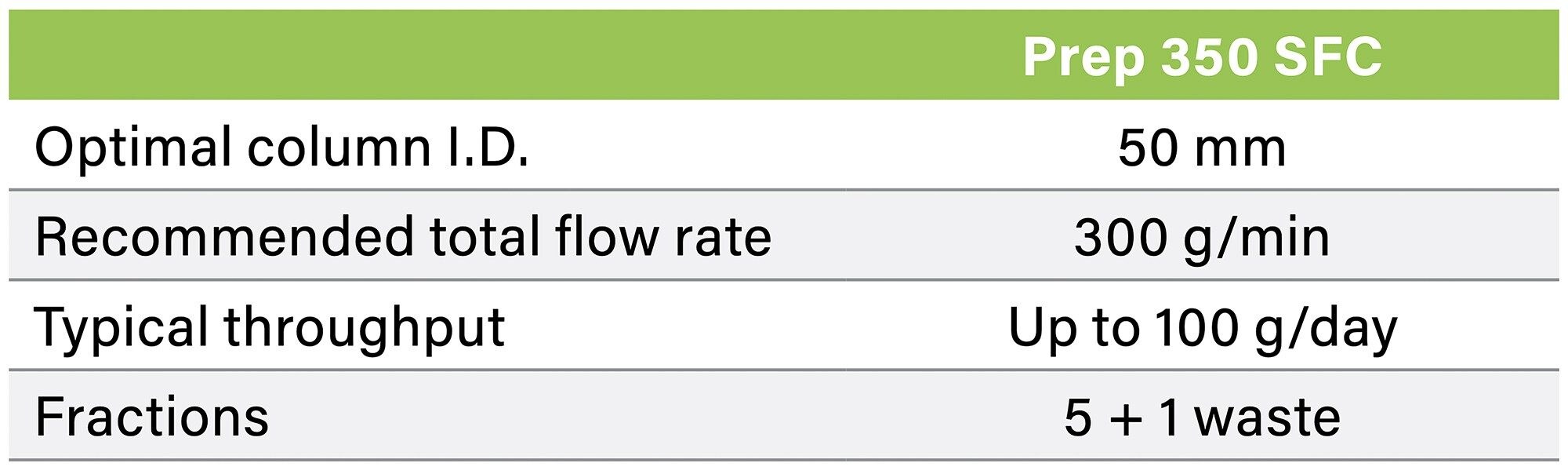
Task: Click the Optimal column I.D. label
Action: 282,147
